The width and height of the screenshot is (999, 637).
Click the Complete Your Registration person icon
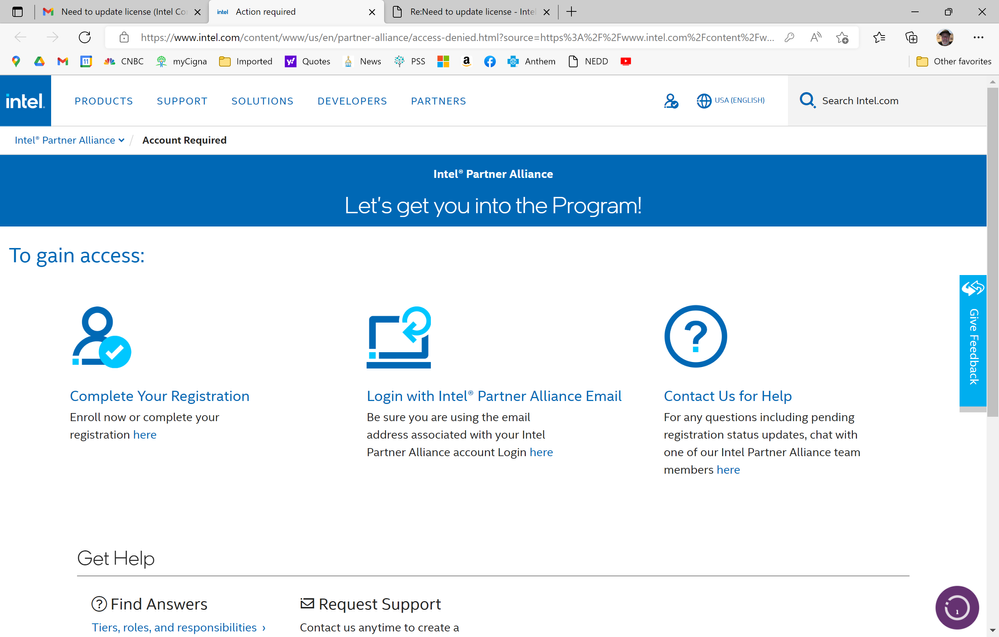tap(101, 337)
